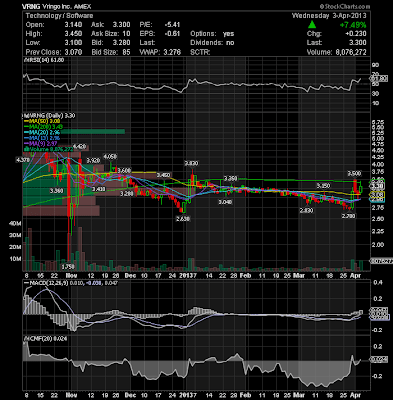Viewport: 393px width, 400px height.
Task: Click the blue MA(13) legend entry
Action: (41, 138)
